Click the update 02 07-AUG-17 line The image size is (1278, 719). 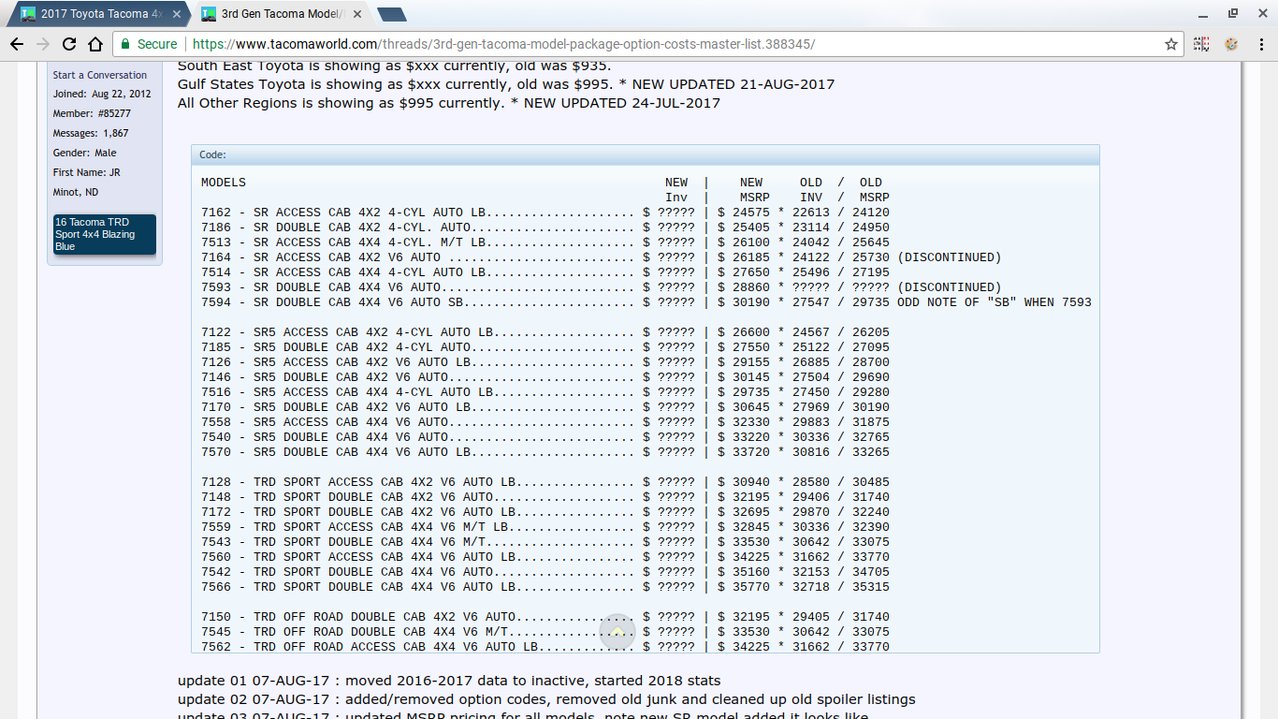click(546, 700)
